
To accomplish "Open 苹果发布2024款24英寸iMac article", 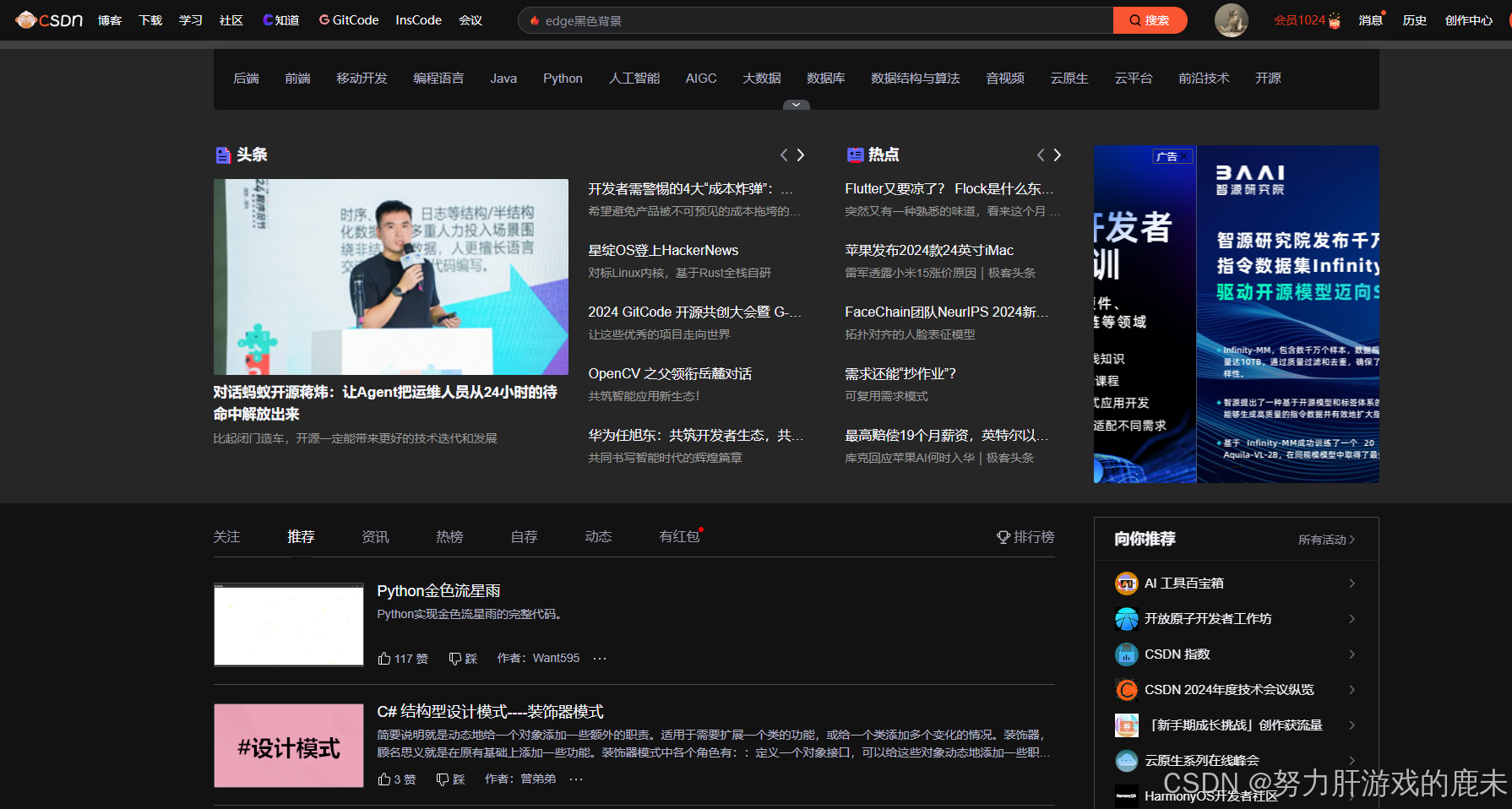I will (x=929, y=250).
